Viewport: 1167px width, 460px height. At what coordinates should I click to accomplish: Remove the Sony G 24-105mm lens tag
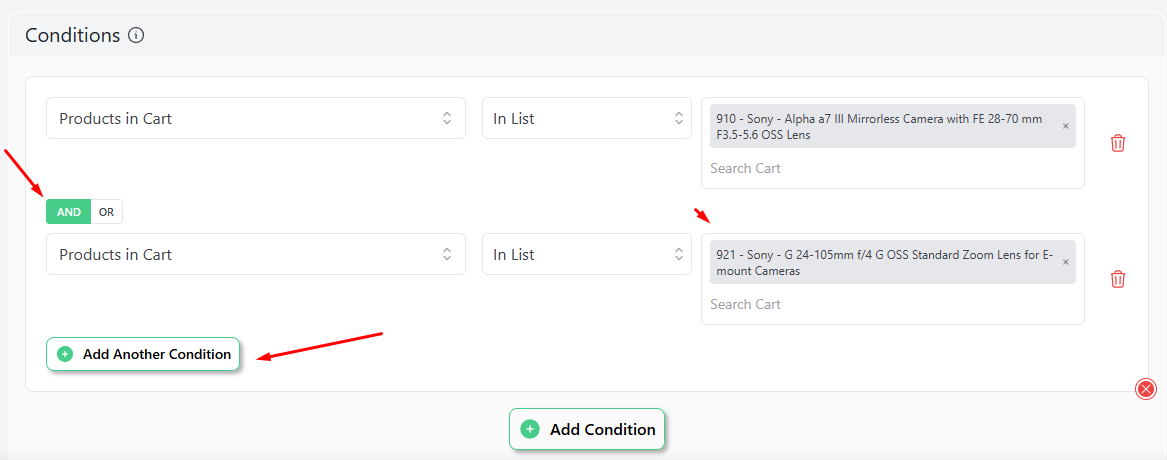click(x=1065, y=262)
